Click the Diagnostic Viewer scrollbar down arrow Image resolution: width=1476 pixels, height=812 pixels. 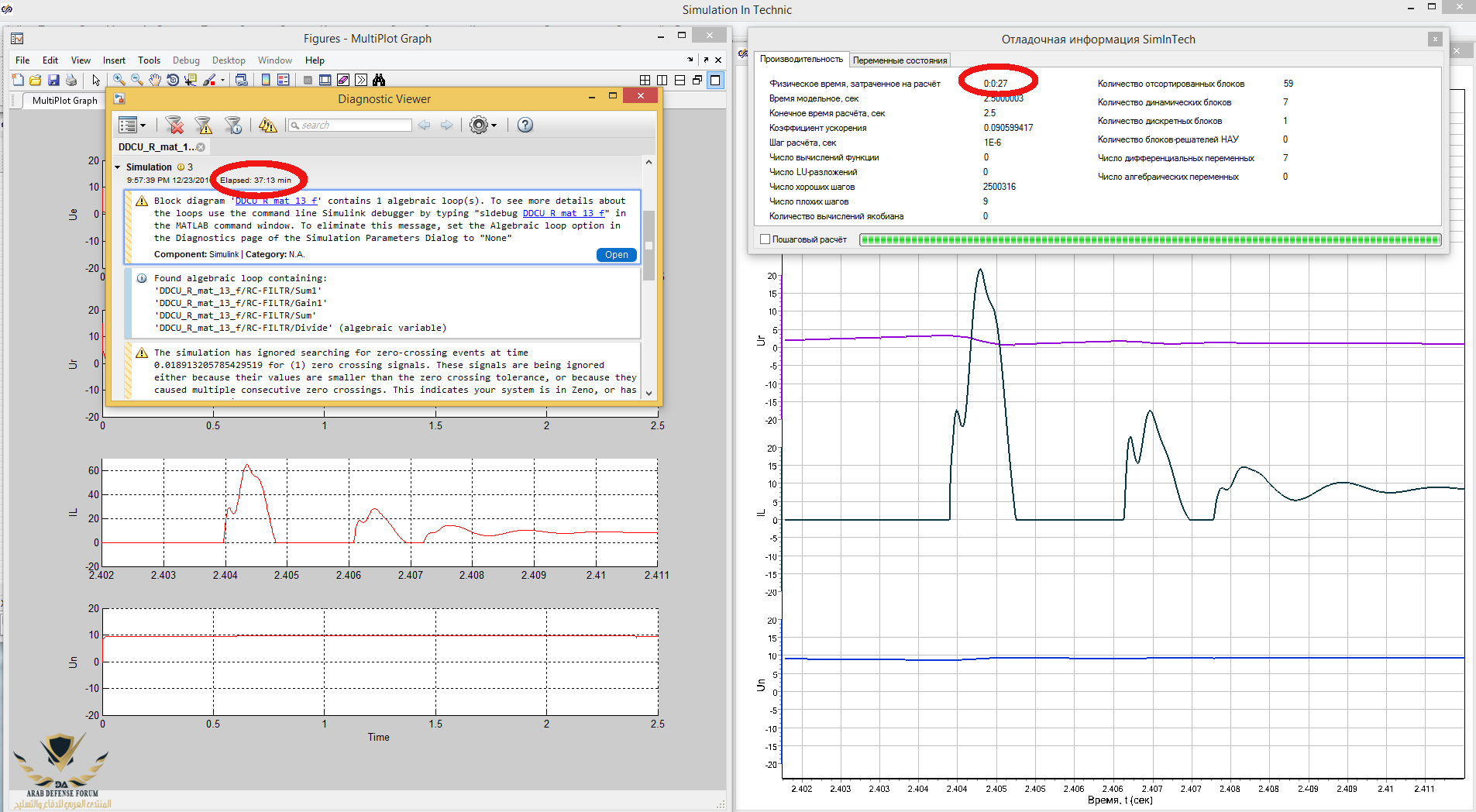click(x=649, y=393)
